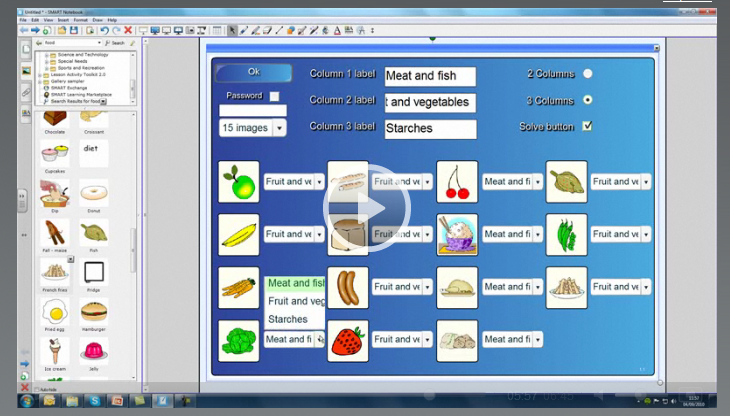Select the Fill bucket tool

coord(325,31)
